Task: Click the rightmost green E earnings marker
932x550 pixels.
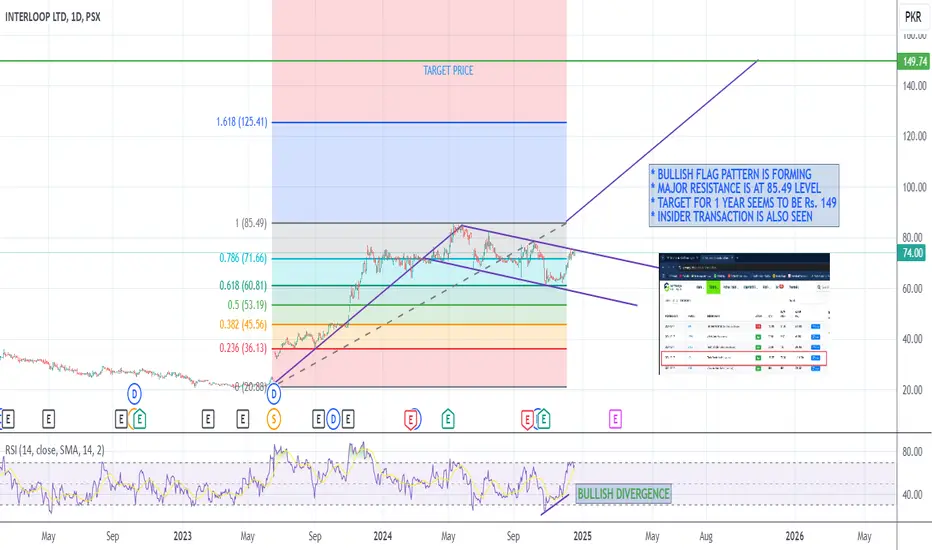Action: coord(543,419)
